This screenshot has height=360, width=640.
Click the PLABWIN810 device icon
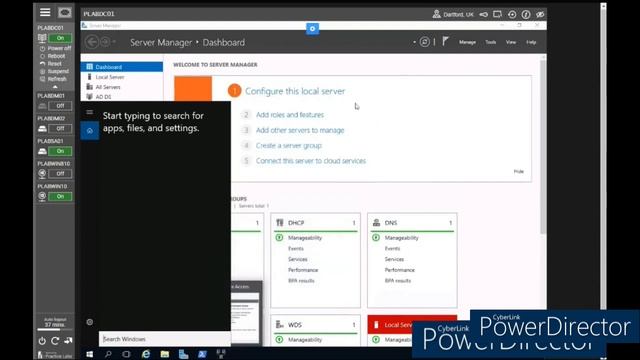tap(42, 174)
